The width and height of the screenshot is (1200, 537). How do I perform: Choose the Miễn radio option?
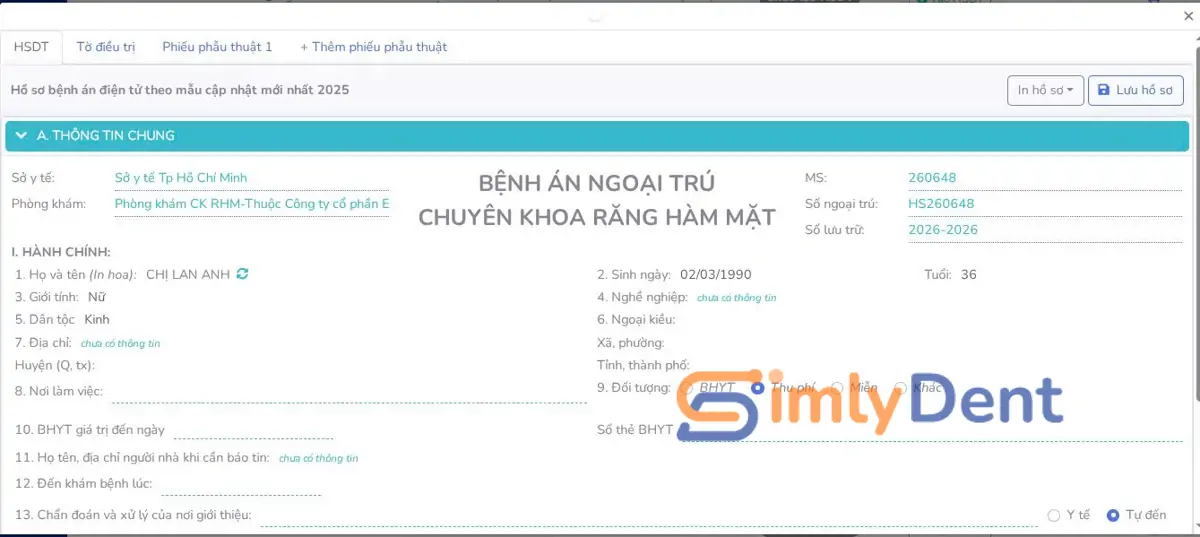point(837,388)
